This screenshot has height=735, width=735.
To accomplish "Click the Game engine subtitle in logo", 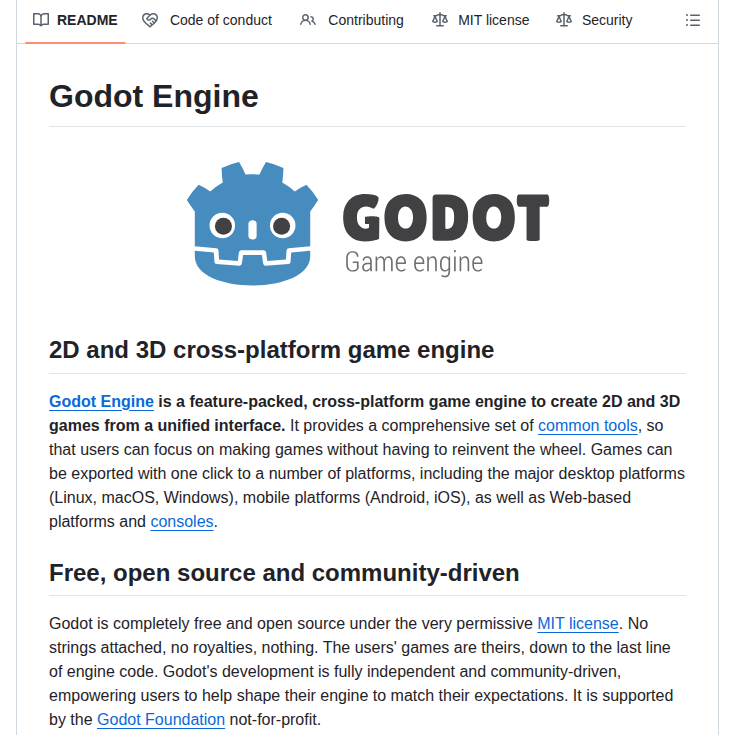I will pos(414,262).
